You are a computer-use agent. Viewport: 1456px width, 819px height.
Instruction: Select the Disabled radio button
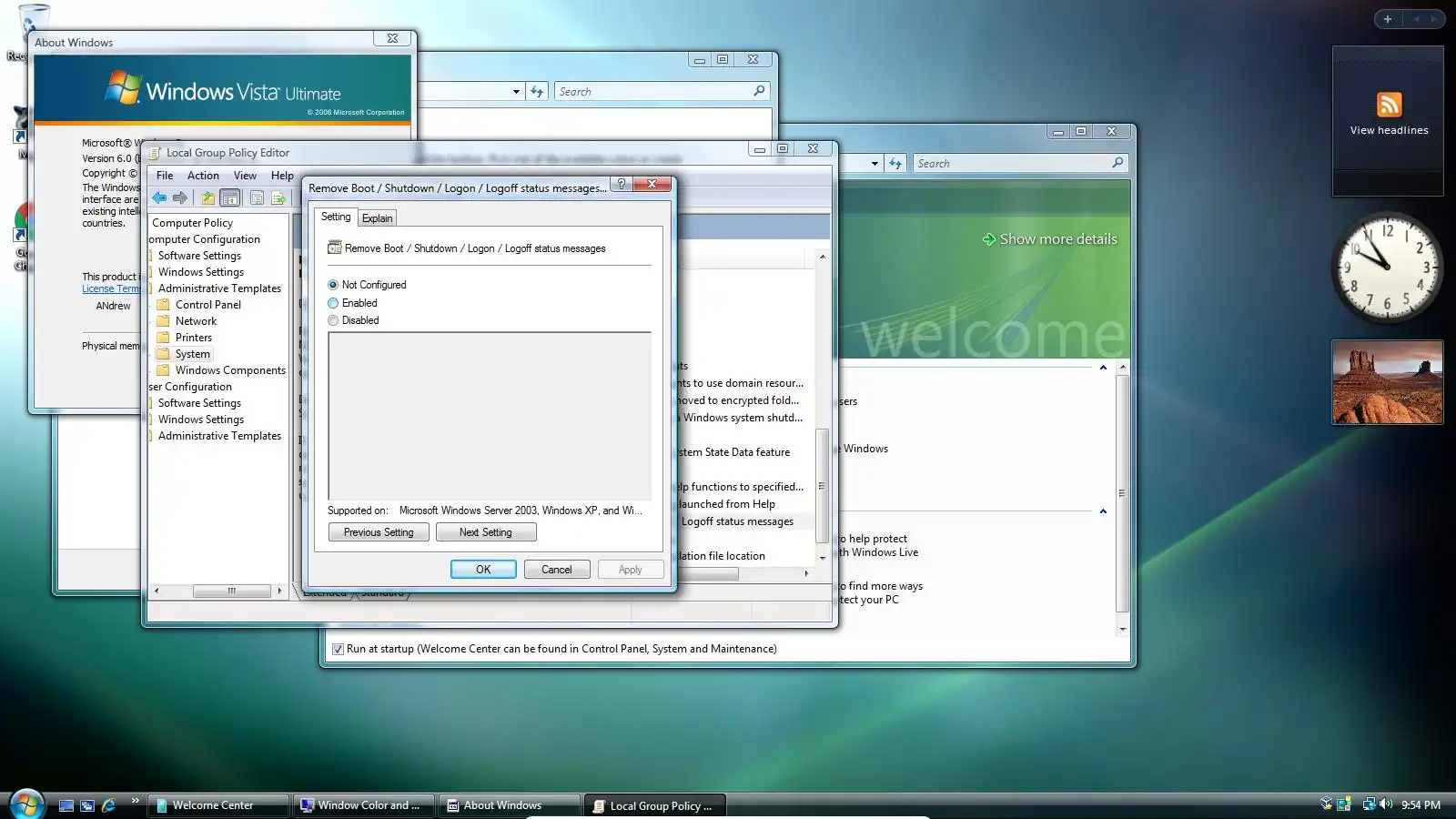click(333, 320)
